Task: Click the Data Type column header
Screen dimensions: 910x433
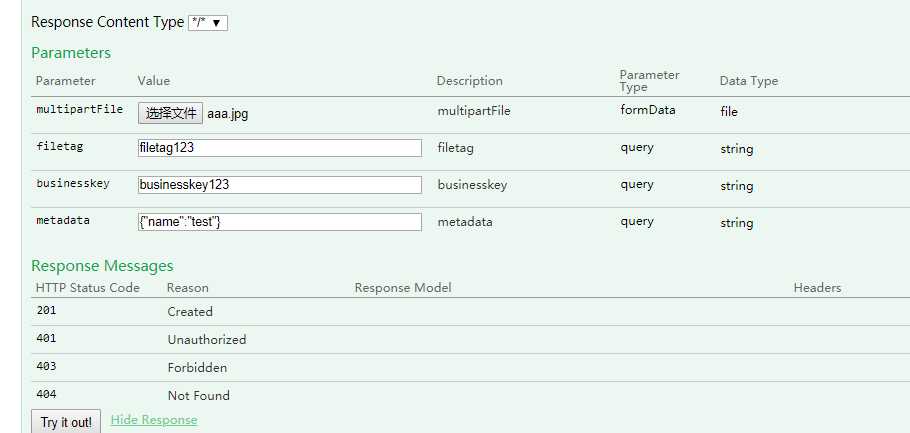Action: click(x=748, y=81)
